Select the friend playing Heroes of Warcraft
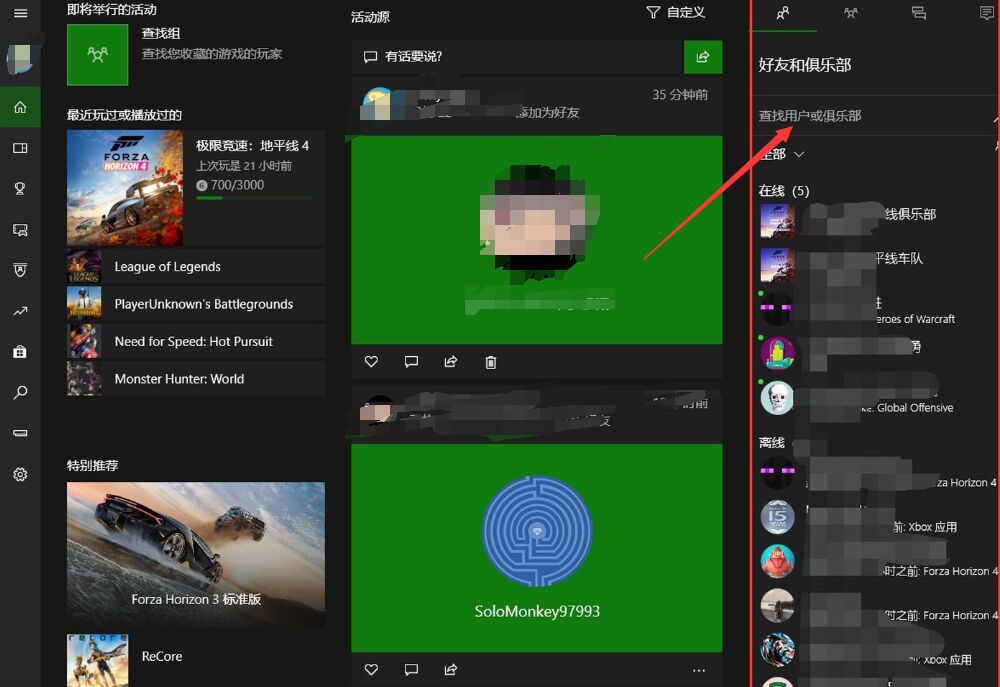1000x687 pixels. coord(877,309)
